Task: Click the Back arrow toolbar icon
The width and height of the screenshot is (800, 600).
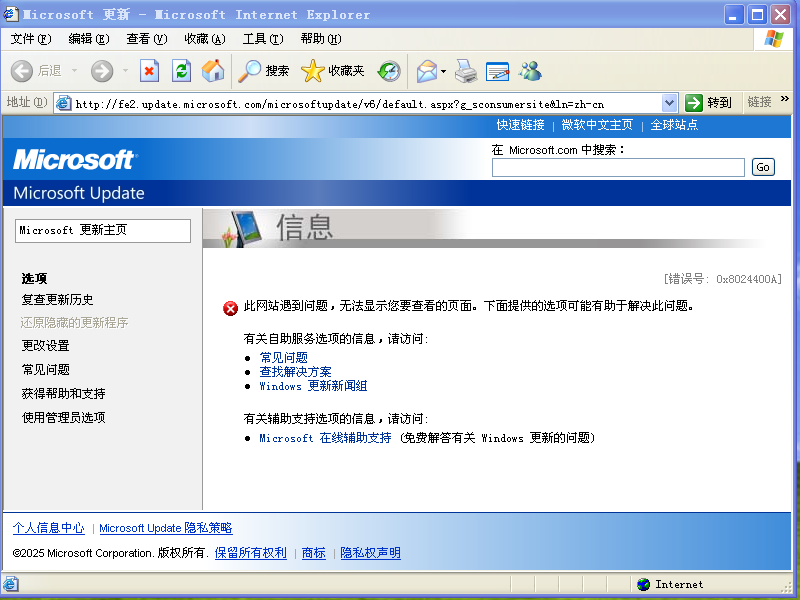Action: coord(22,71)
